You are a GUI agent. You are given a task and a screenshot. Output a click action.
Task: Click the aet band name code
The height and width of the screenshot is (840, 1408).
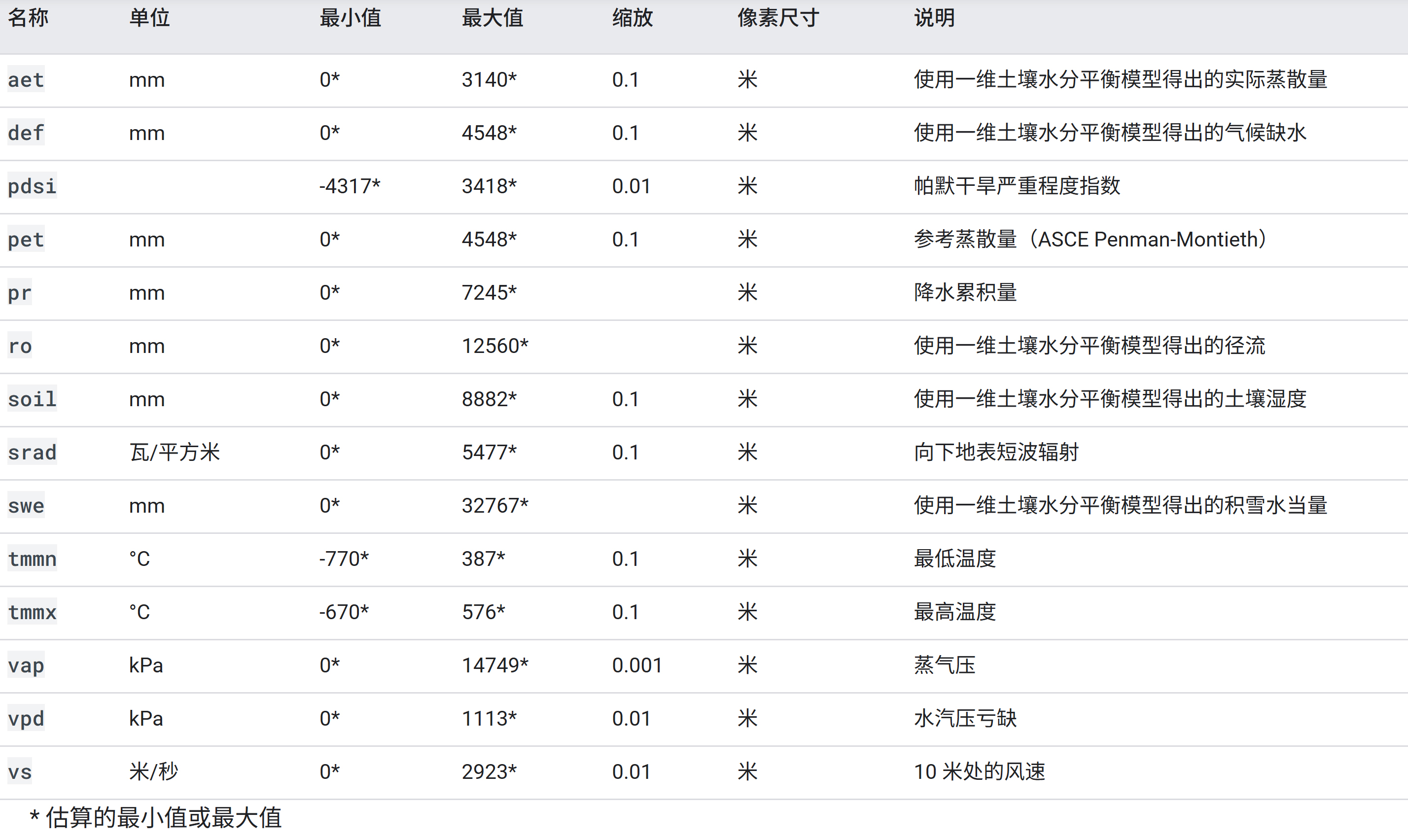(26, 80)
